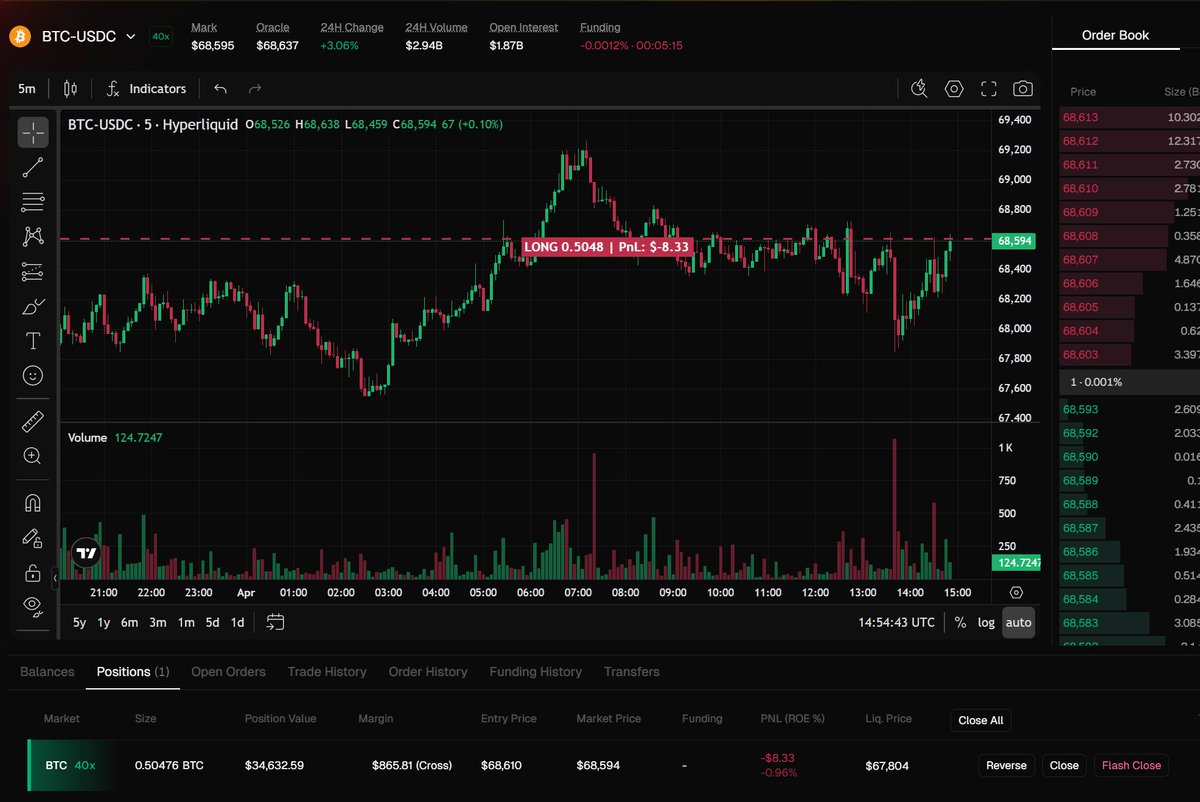Set chart range to 3m
Image resolution: width=1200 pixels, height=802 pixels.
[x=158, y=622]
